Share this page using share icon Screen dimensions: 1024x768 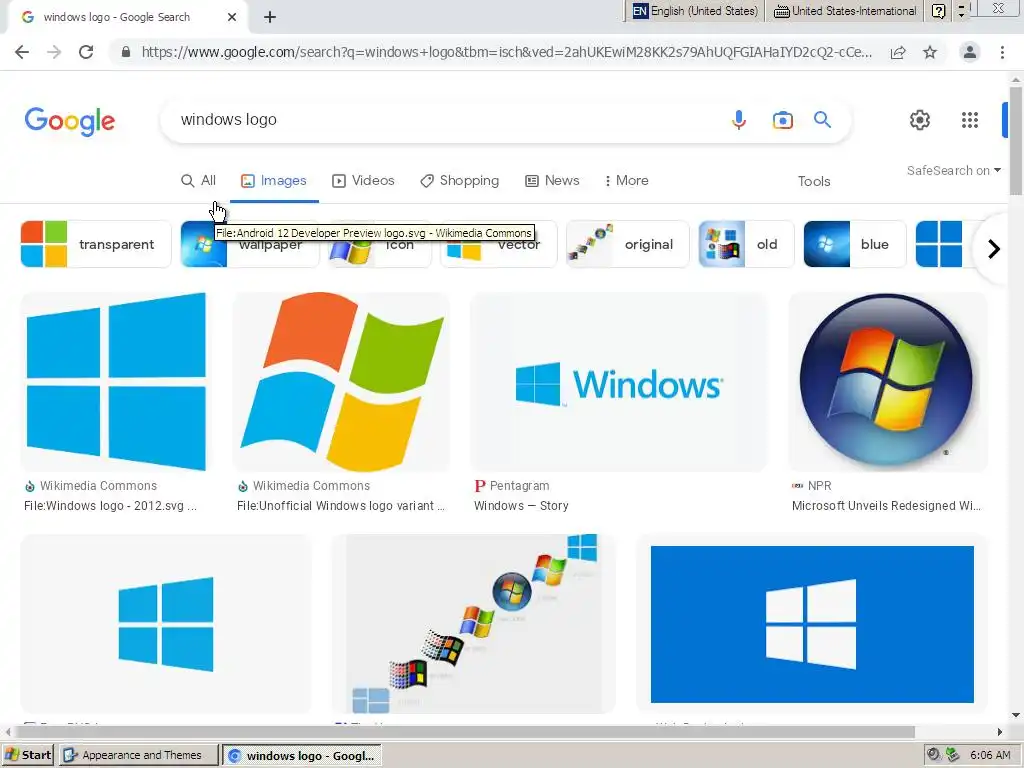(898, 52)
